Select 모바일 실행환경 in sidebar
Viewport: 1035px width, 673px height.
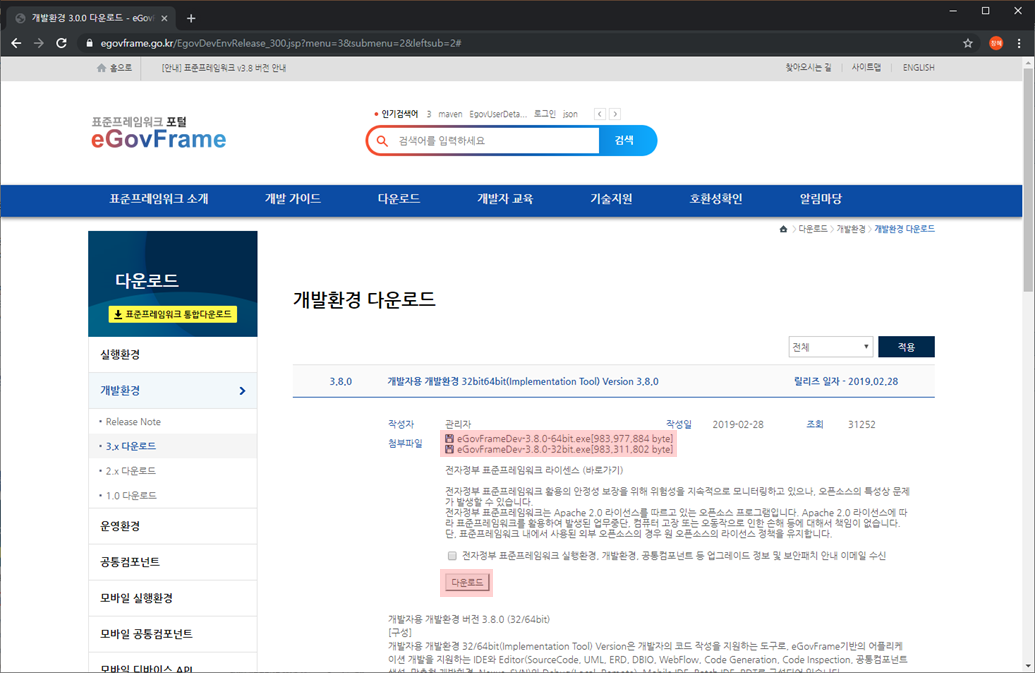point(172,598)
